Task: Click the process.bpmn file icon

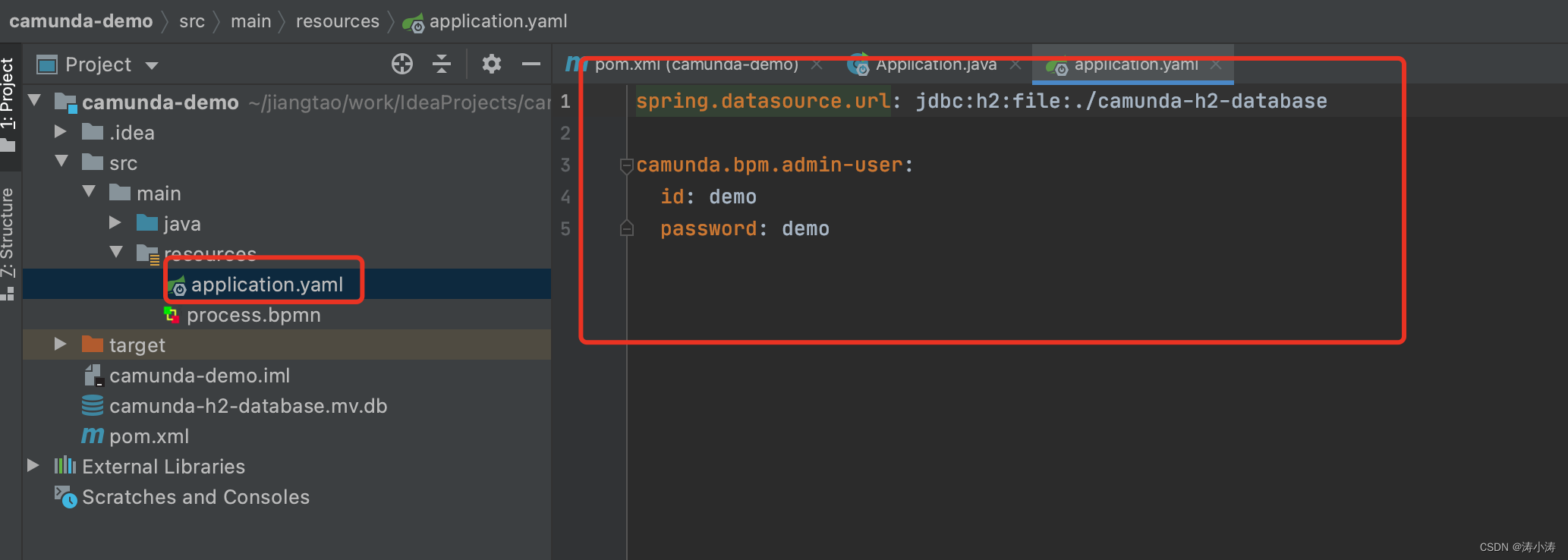Action: [172, 314]
